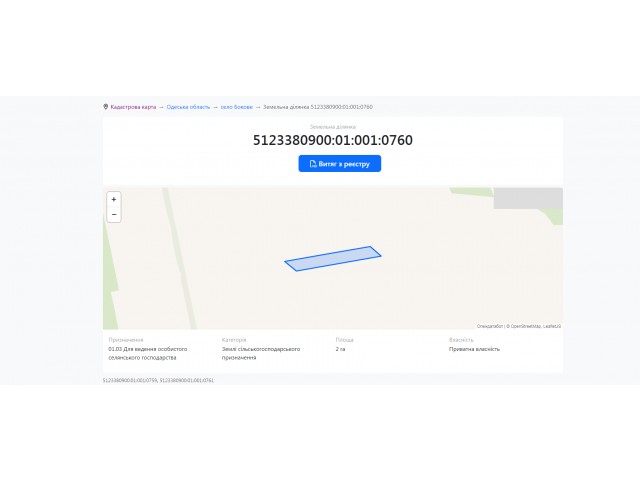640x480 pixels.
Task: Open the село Бокове breadcrumb link
Action: (237, 107)
